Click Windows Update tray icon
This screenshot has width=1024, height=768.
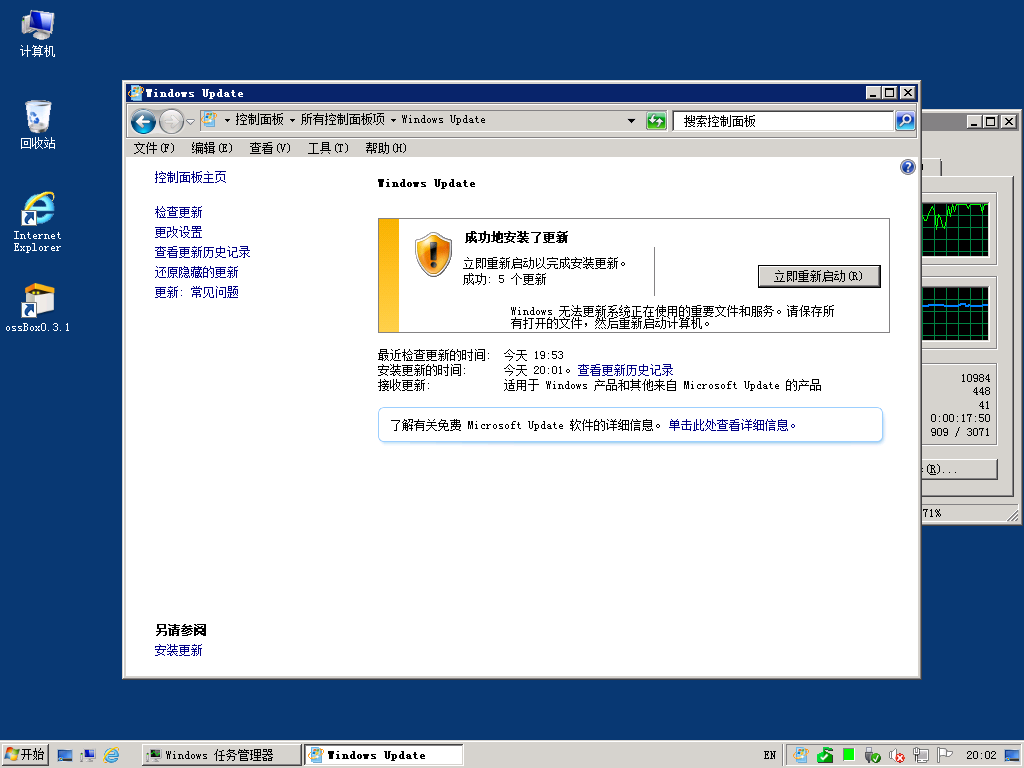tap(801, 756)
